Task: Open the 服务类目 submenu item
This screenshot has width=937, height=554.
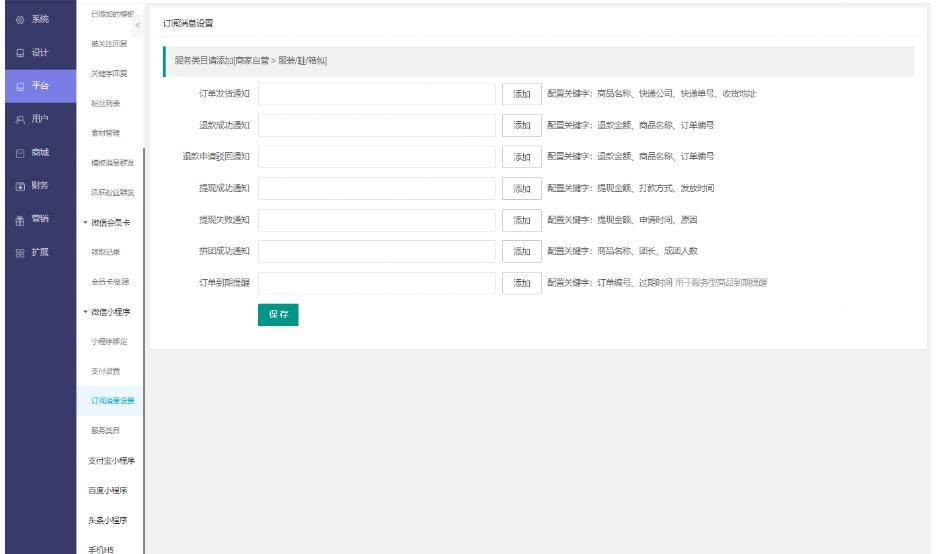Action: click(x=105, y=431)
